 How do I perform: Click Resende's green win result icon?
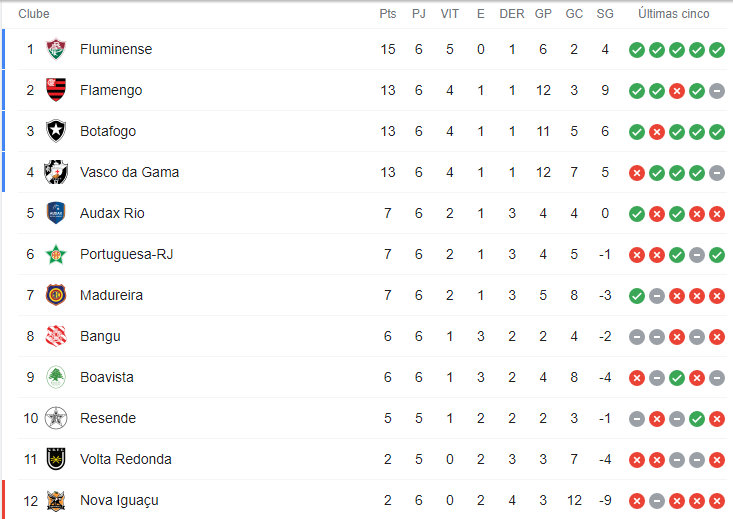(x=697, y=419)
